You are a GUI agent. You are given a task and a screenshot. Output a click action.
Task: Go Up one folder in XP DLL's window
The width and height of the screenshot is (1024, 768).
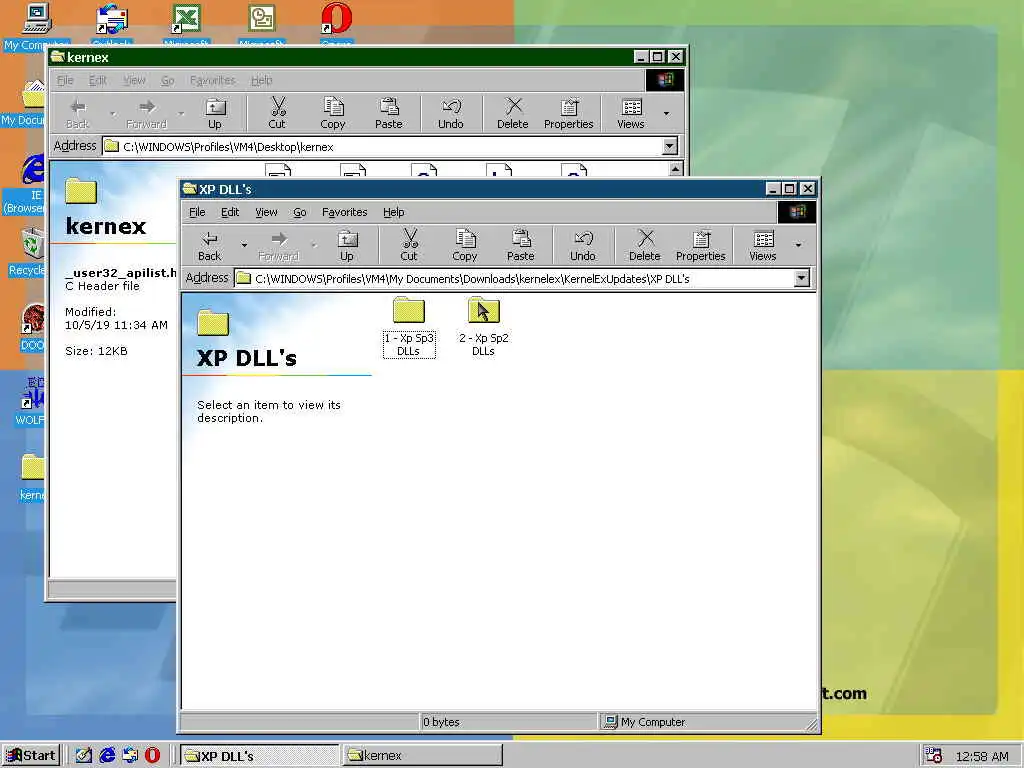click(347, 246)
